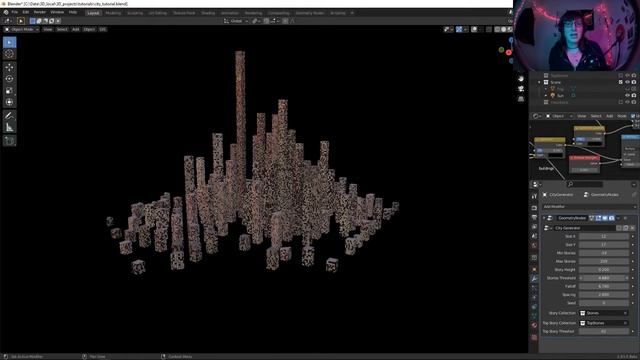Toggle viewport overlays button

[x=474, y=29]
